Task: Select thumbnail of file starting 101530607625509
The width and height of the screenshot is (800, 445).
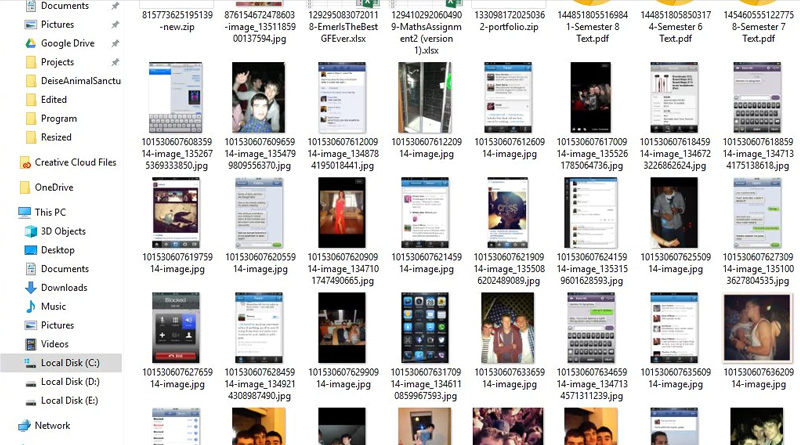Action: [x=674, y=213]
